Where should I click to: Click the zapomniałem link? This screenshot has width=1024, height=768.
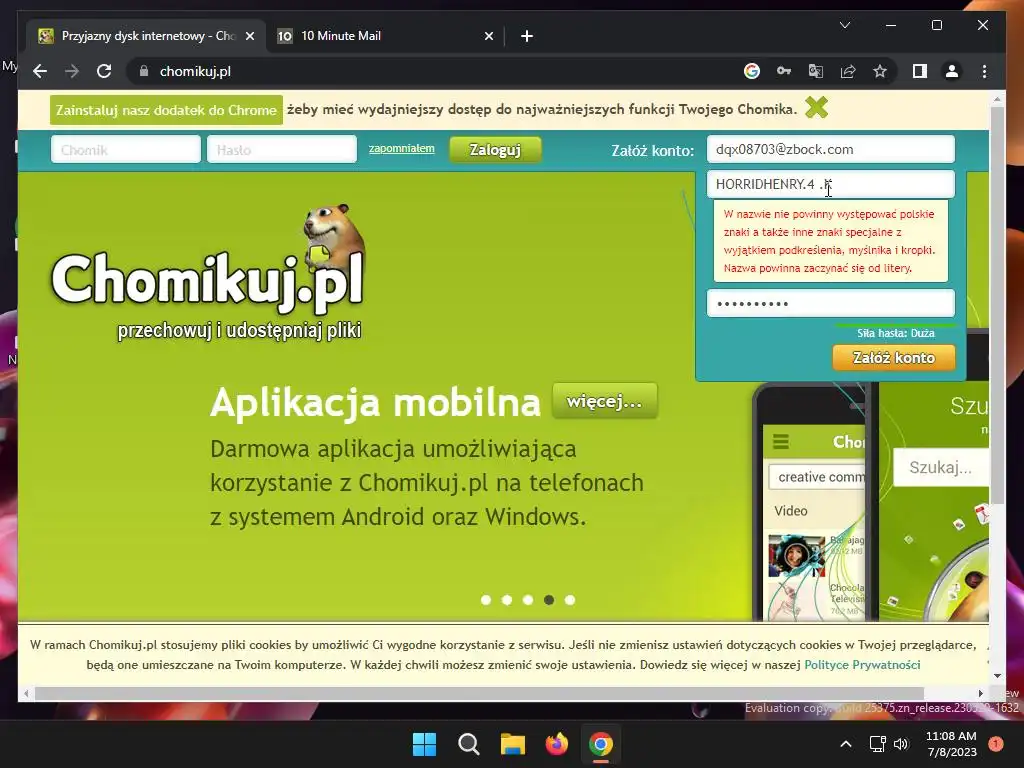[x=402, y=148]
